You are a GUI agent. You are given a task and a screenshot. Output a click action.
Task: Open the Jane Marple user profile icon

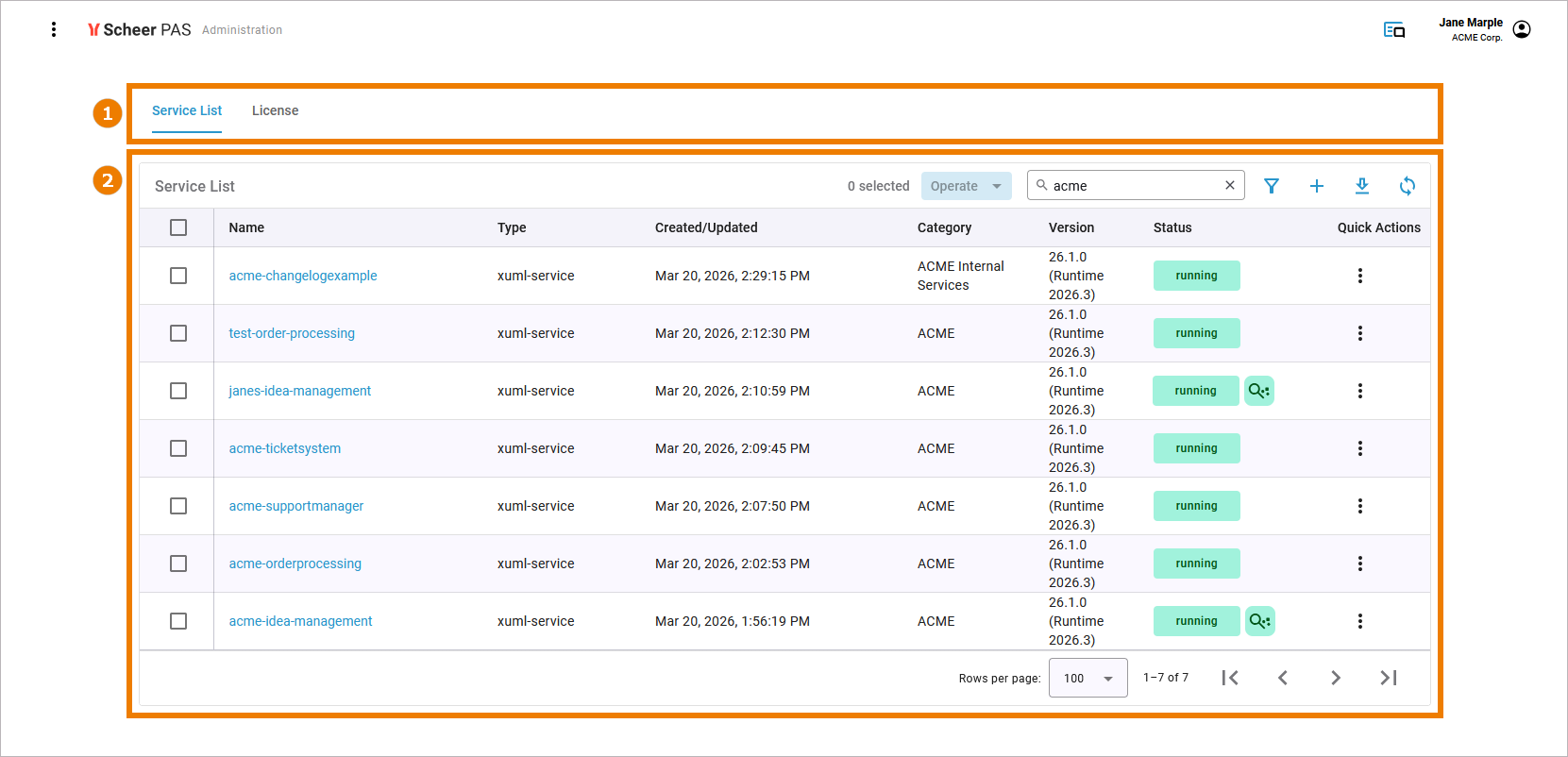click(1521, 29)
